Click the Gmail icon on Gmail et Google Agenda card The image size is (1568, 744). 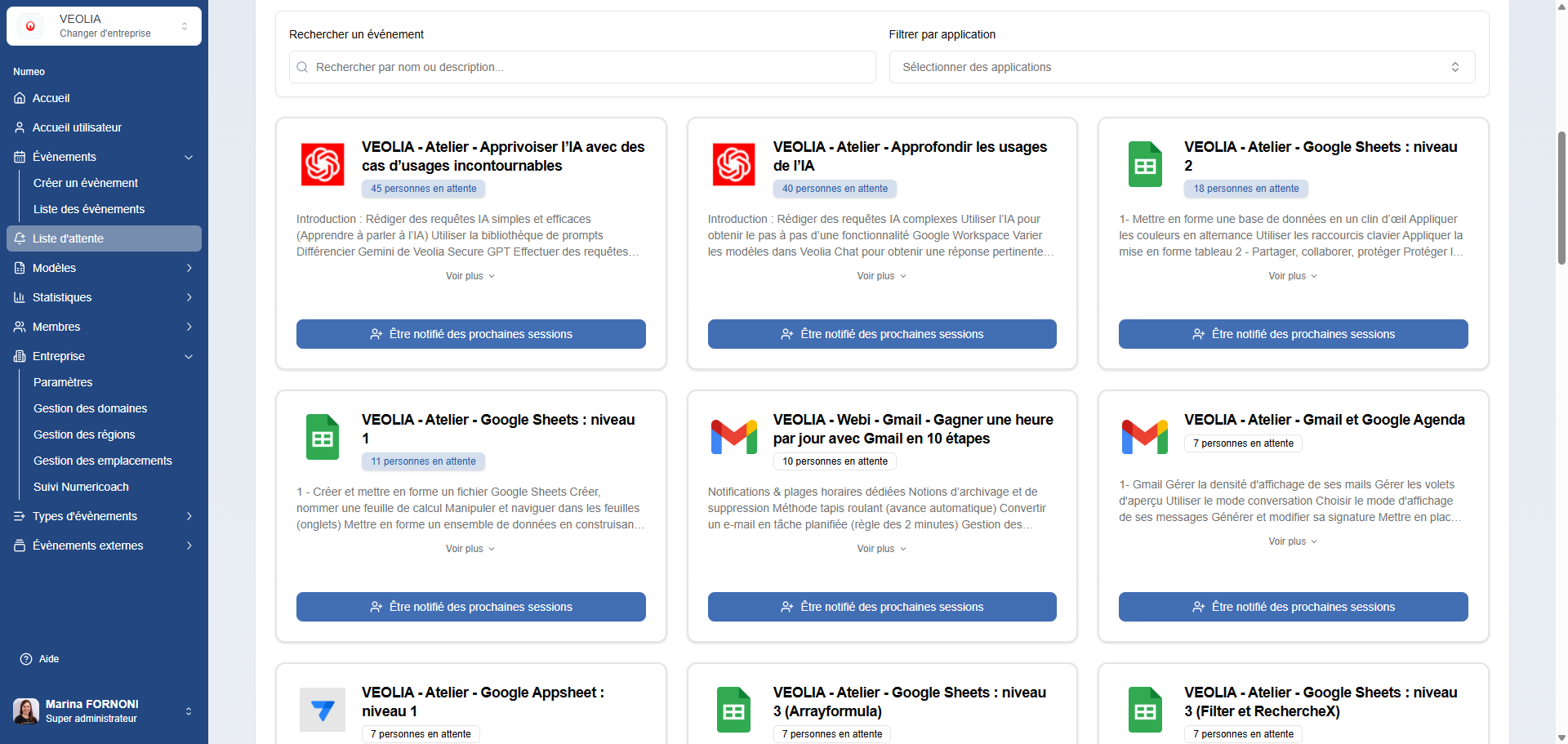click(x=1145, y=437)
